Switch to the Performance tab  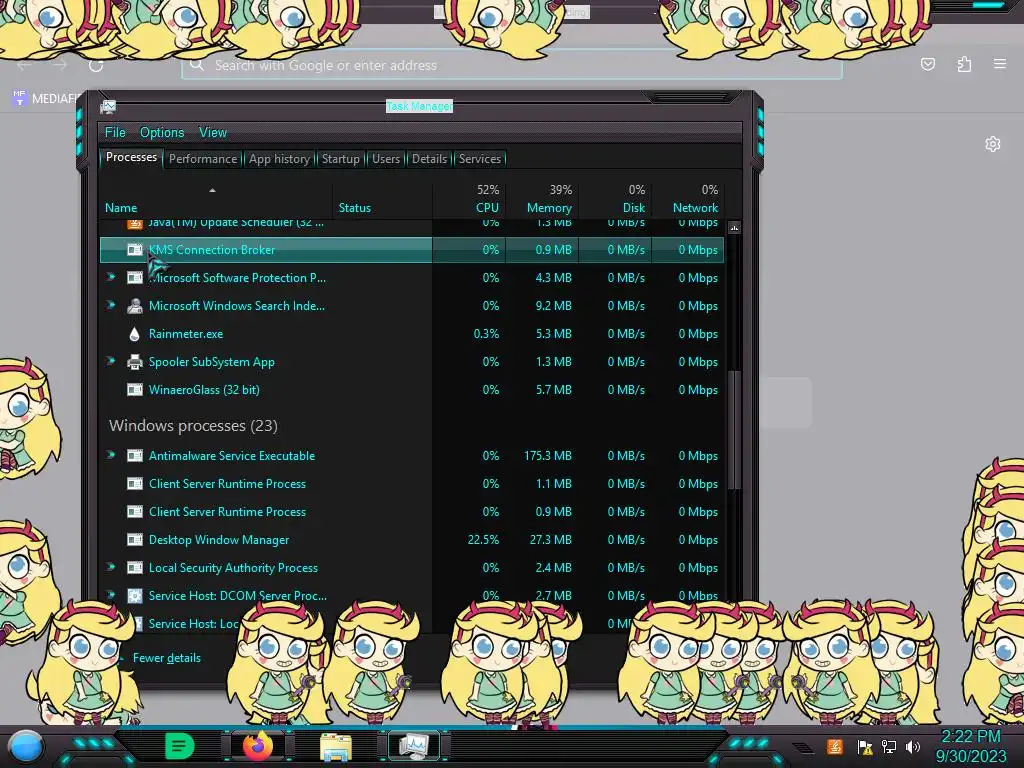pos(203,159)
